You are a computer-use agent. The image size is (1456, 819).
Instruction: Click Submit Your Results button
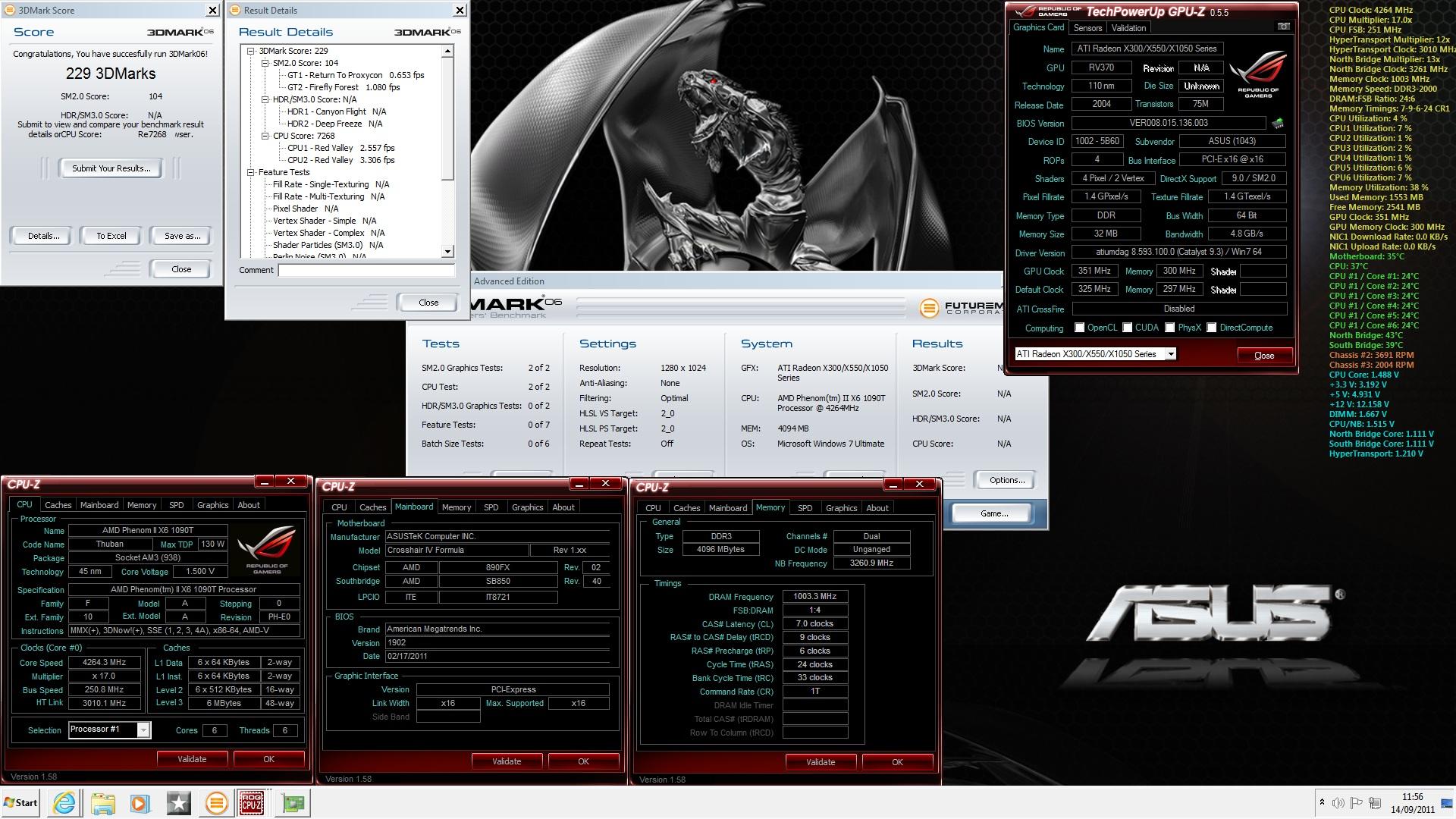(x=111, y=168)
